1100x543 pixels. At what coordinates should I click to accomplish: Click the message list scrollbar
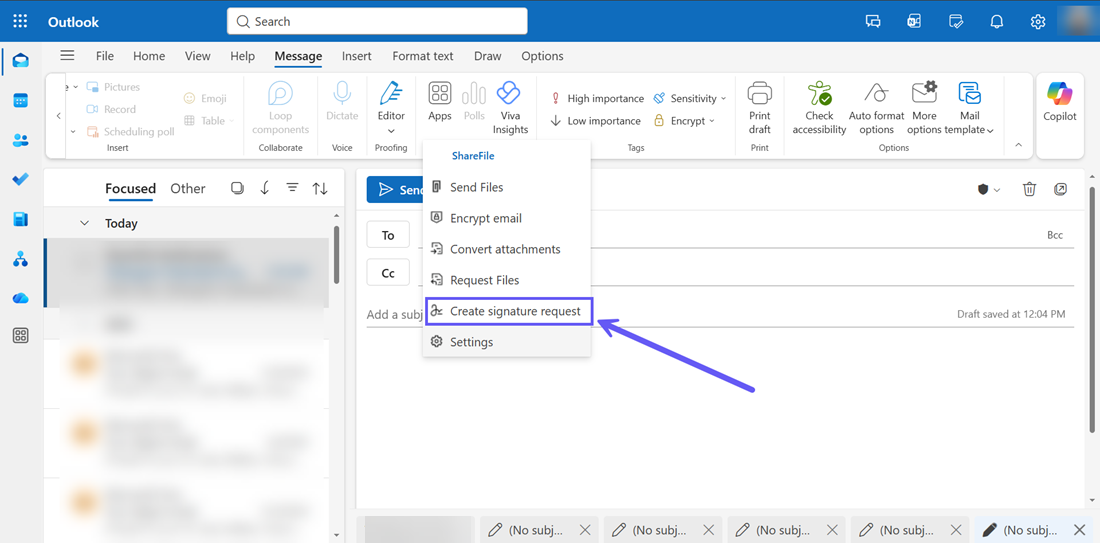pos(338,254)
